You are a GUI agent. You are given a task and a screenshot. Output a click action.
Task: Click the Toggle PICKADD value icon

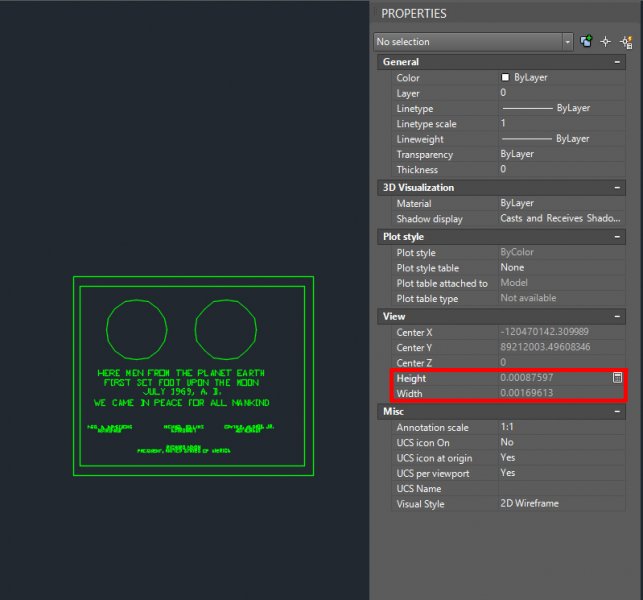pos(586,41)
